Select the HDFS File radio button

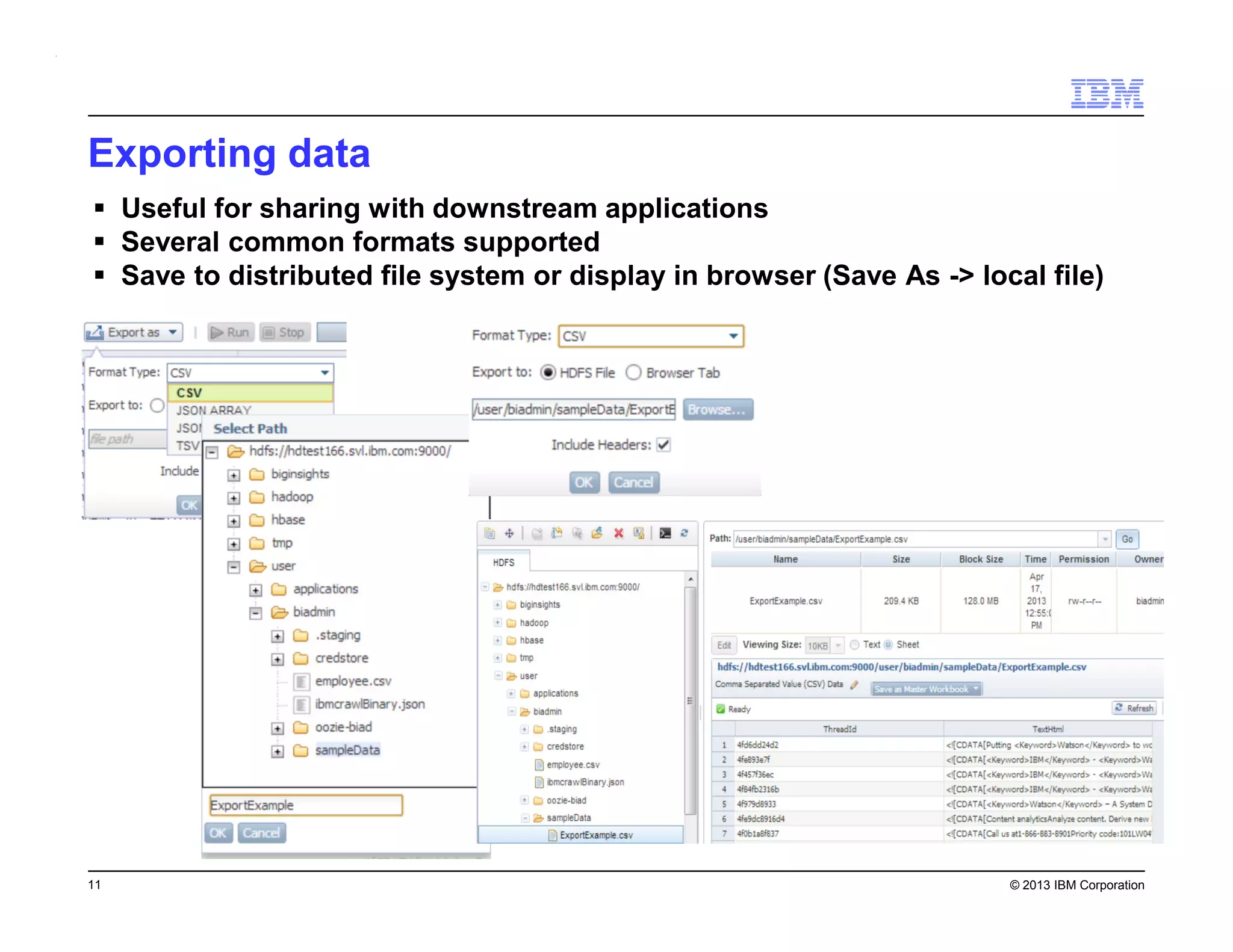(548, 373)
